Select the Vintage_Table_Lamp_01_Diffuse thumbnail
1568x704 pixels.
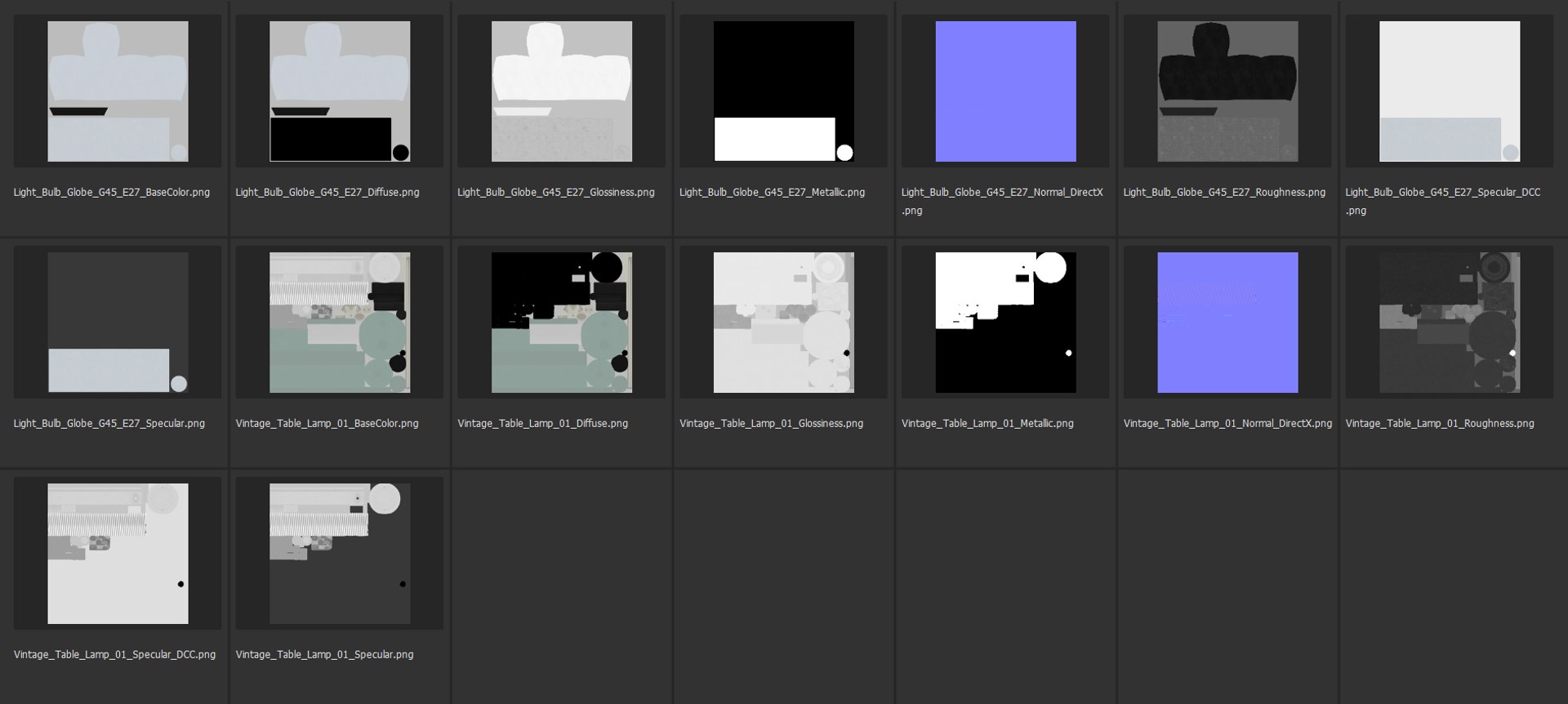[562, 323]
